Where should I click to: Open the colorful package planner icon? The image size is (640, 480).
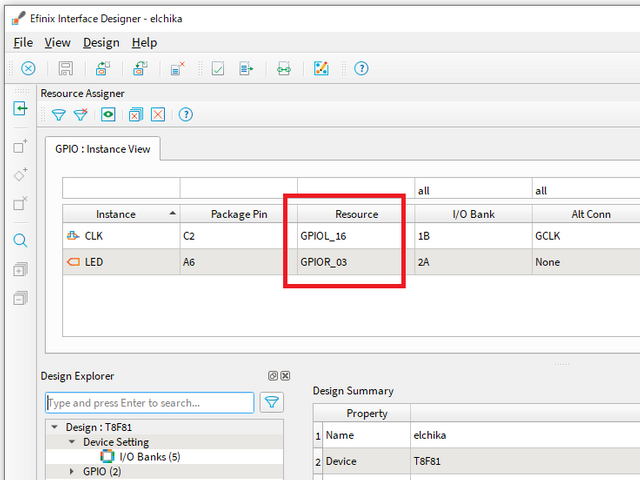coord(321,69)
